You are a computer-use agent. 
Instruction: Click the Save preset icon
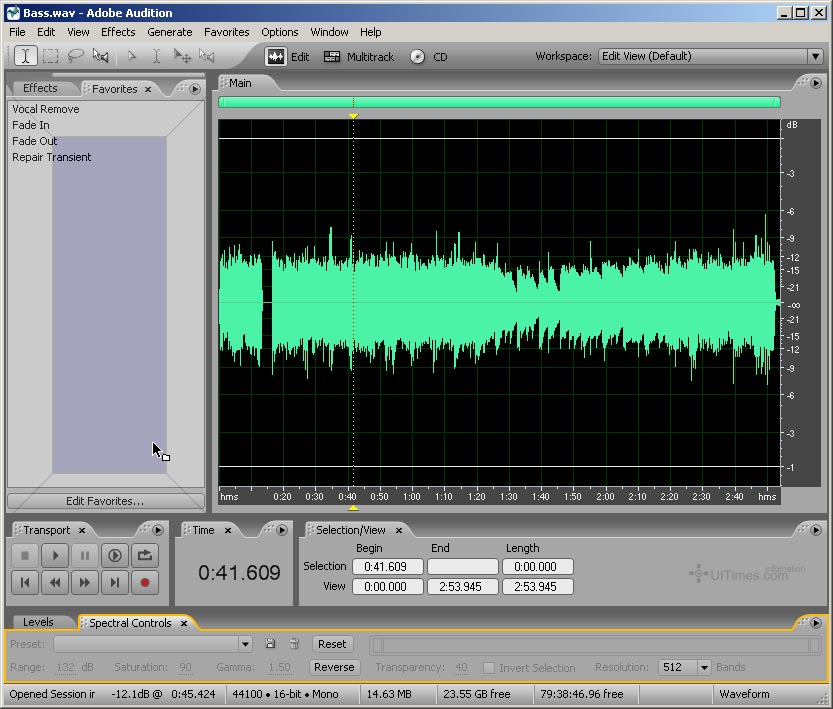(270, 644)
